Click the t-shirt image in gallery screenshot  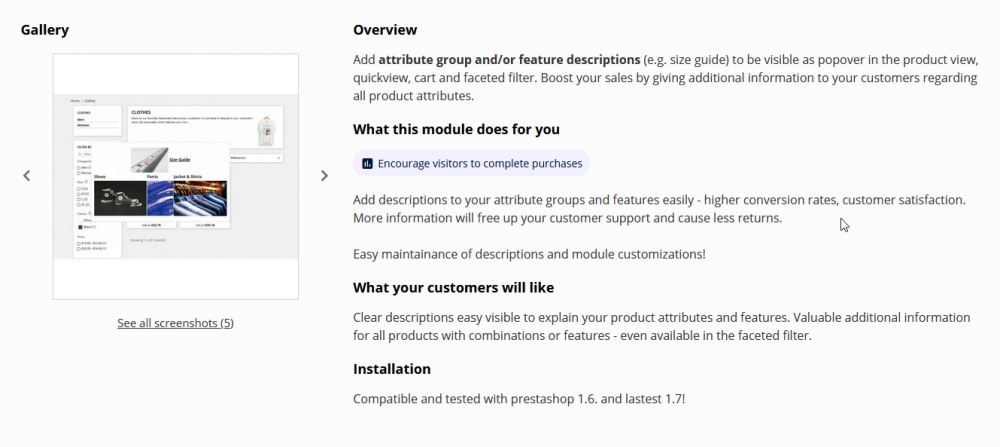click(267, 131)
